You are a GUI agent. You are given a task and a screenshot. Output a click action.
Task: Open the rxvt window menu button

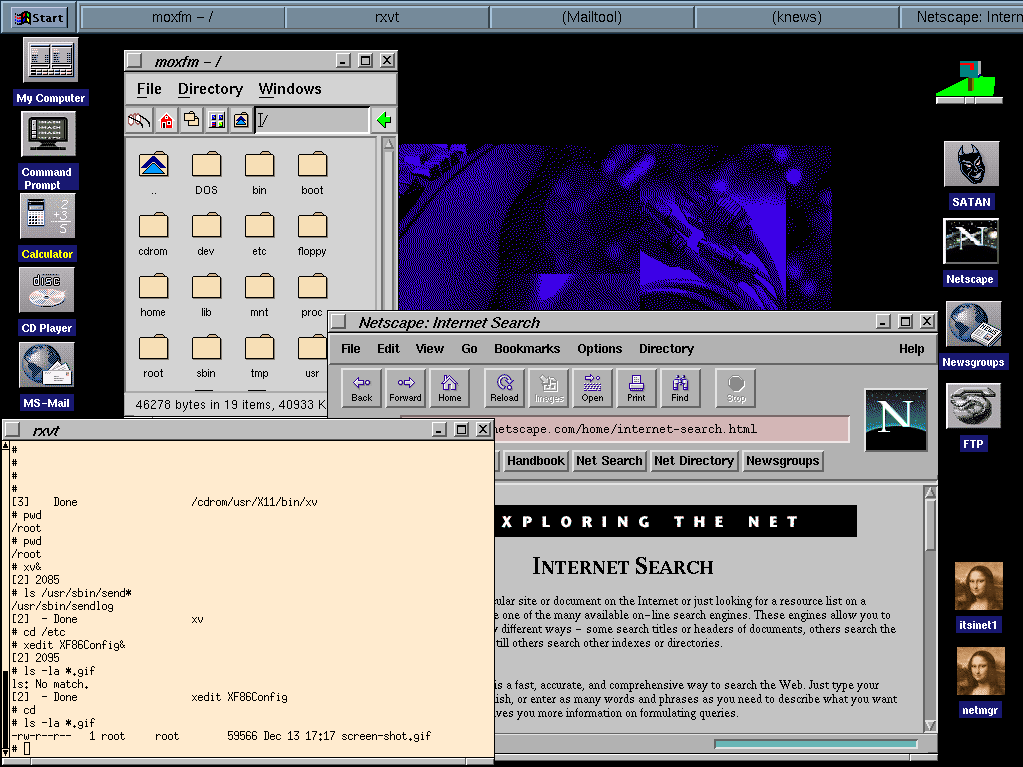click(13, 430)
